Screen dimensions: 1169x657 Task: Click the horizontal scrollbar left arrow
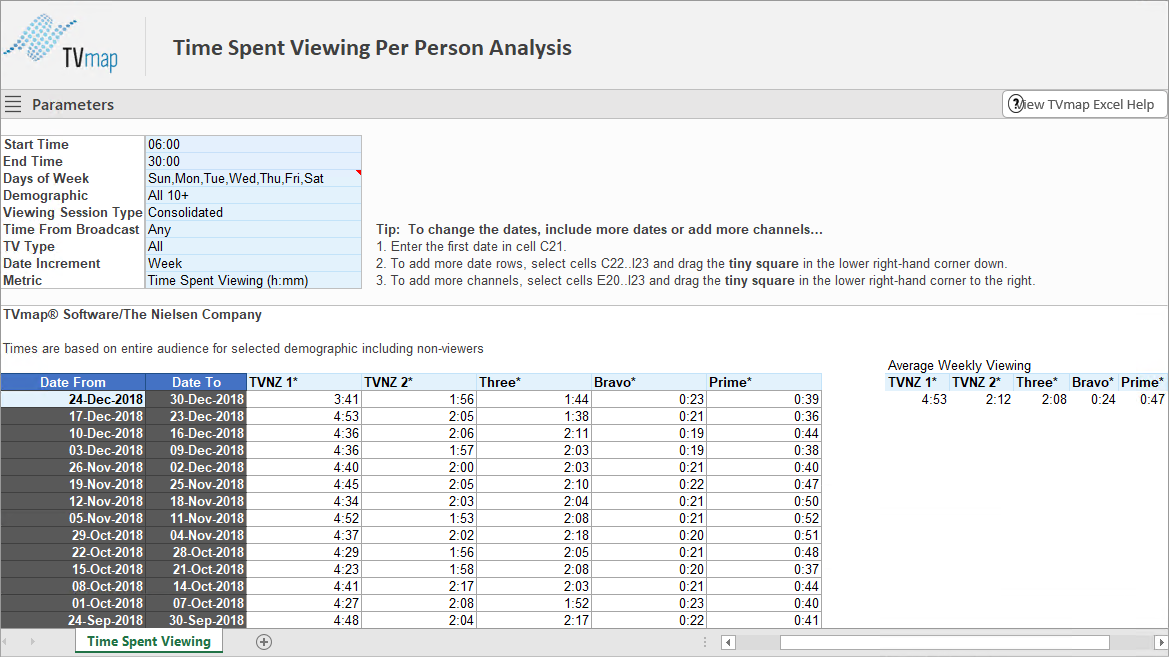point(728,642)
